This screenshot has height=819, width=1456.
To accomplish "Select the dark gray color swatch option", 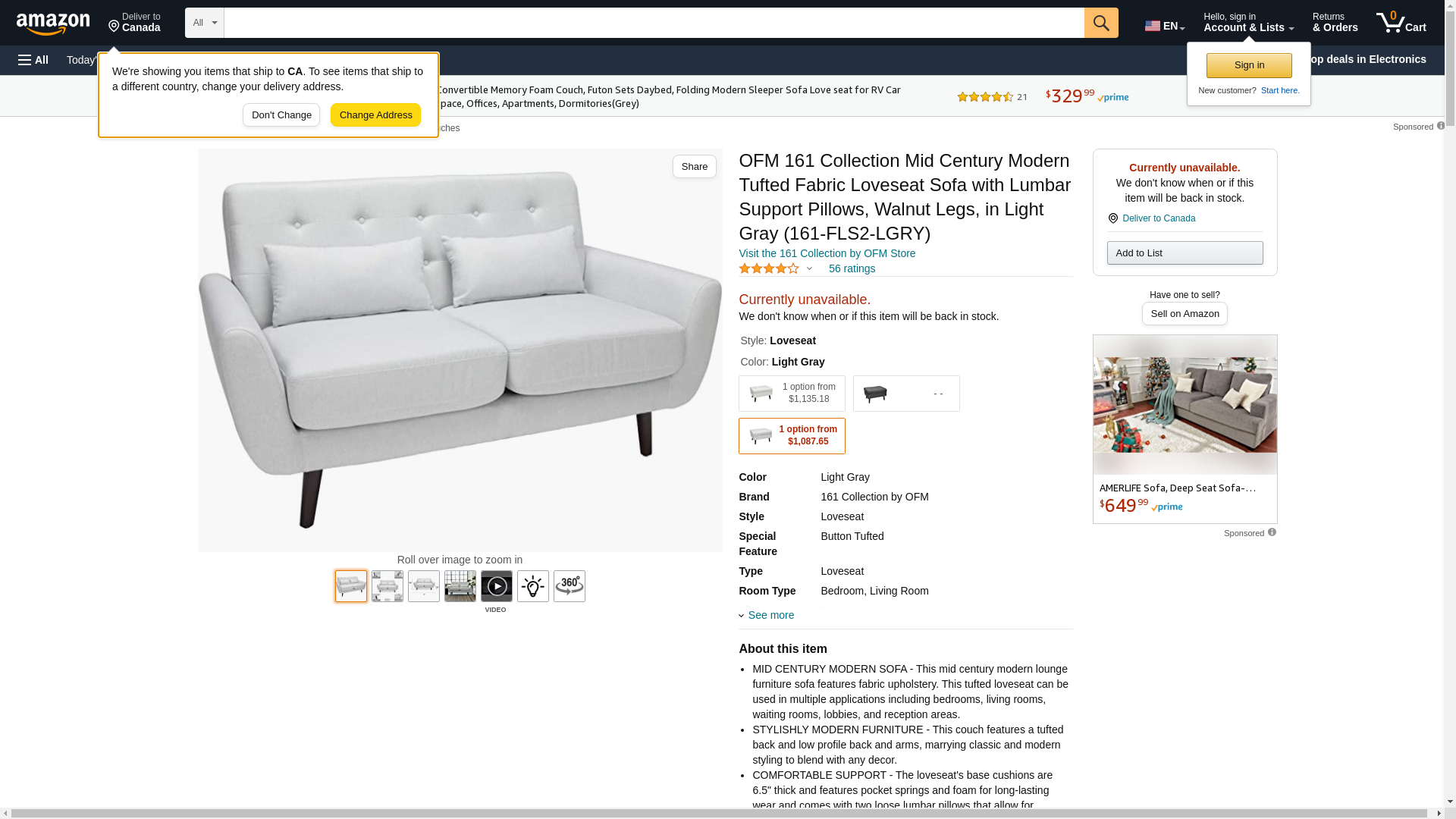I will click(x=906, y=394).
